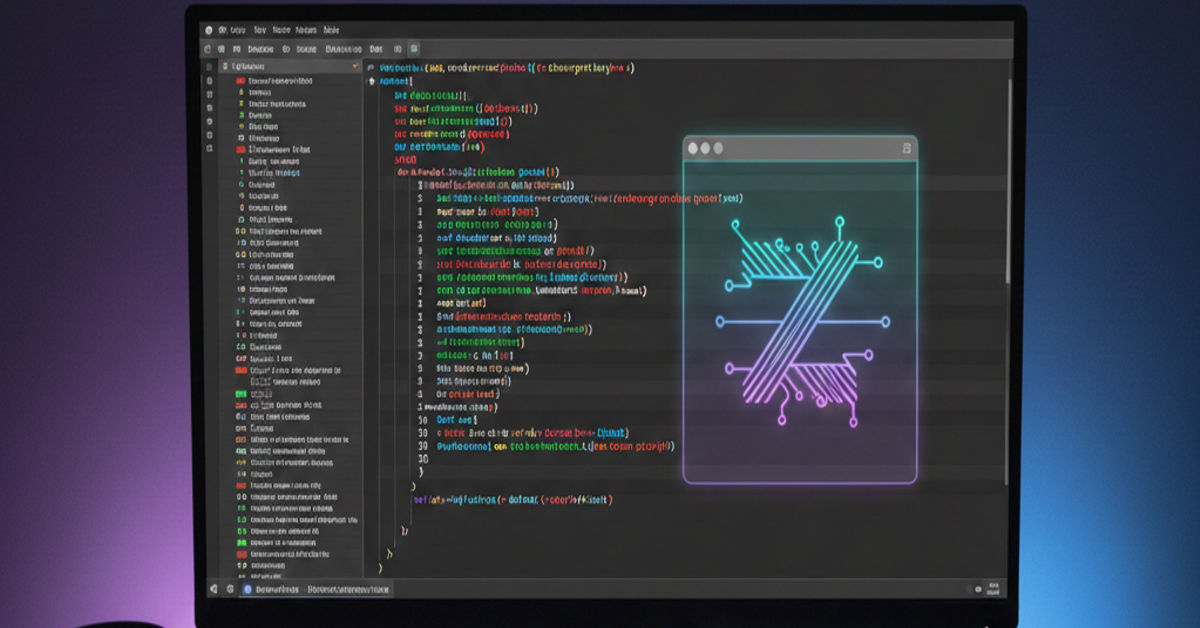Select the run button on the toolbar
Screen dimensions: 1200x628
[x=210, y=47]
